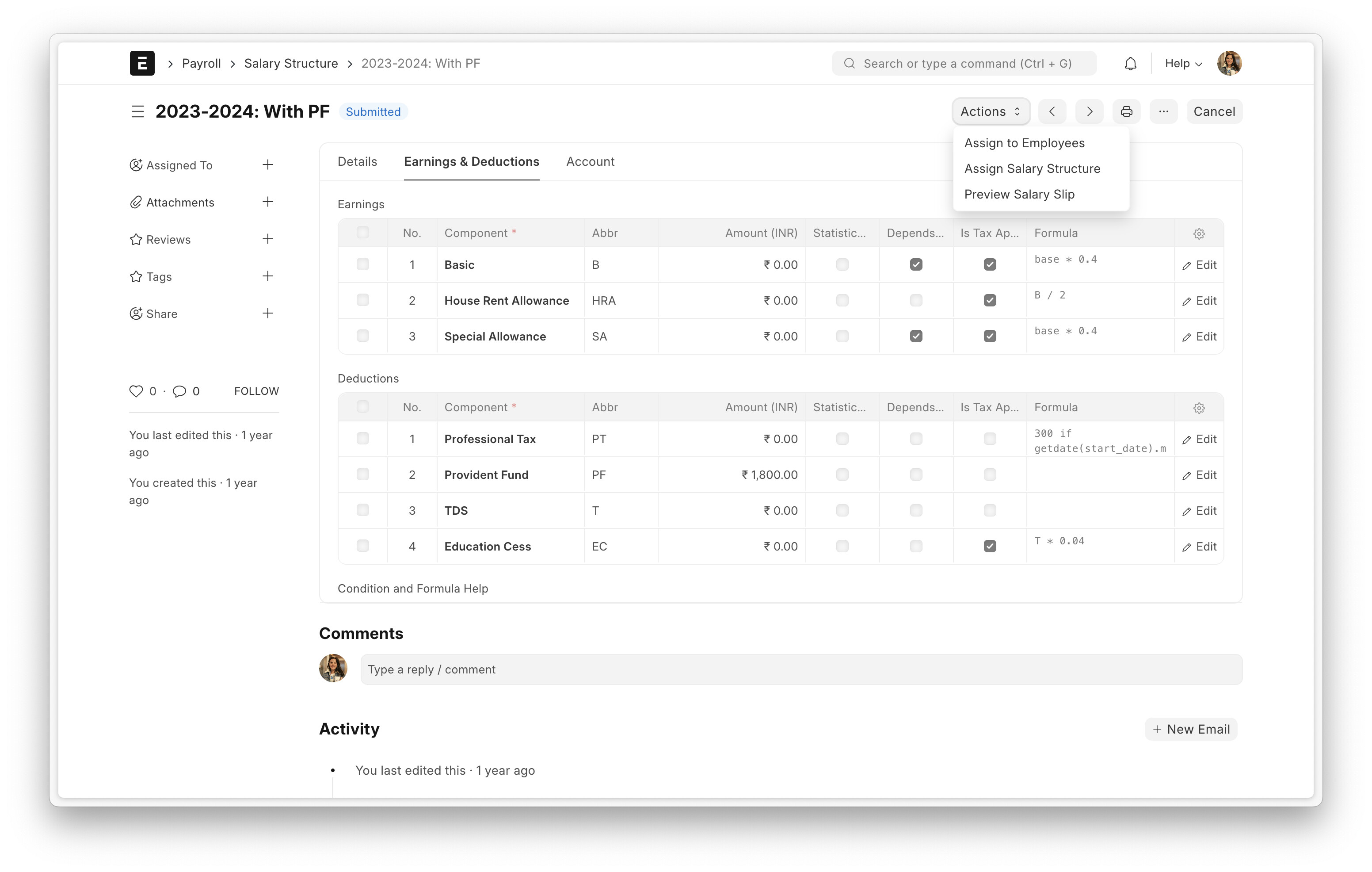Viewport: 1372px width, 872px height.
Task: Print this salary structure
Action: coord(1126,112)
